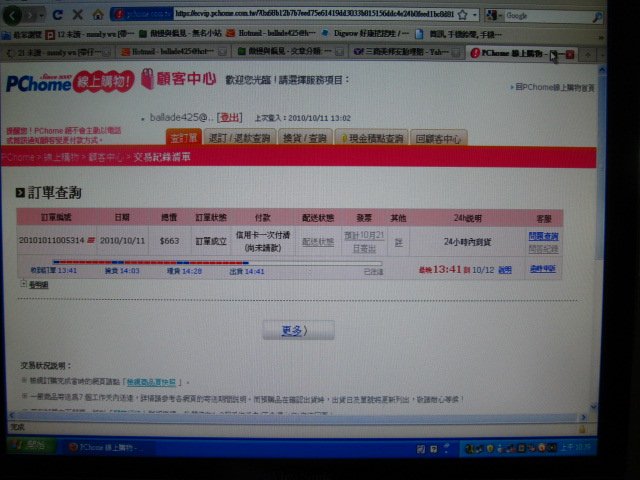640x480 pixels.
Task: Click the 註 link in 其他 column
Action: pos(398,242)
